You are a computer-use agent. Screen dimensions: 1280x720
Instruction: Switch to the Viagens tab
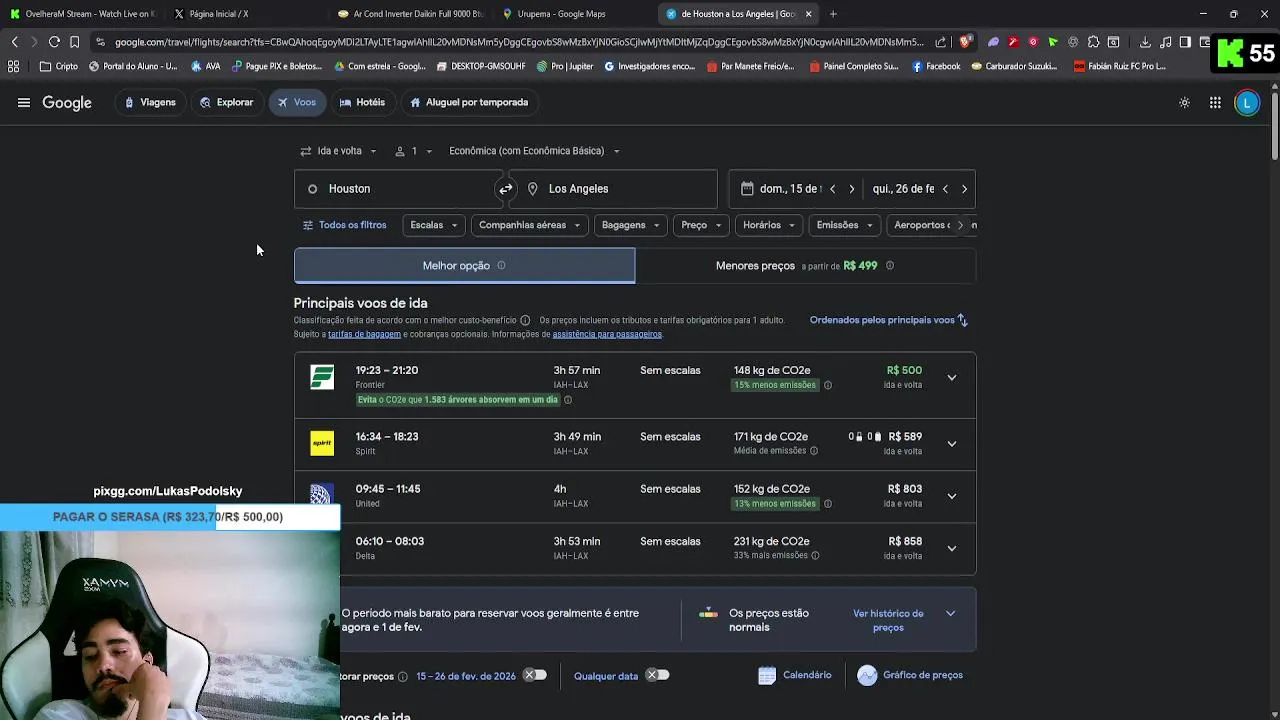[x=150, y=102]
